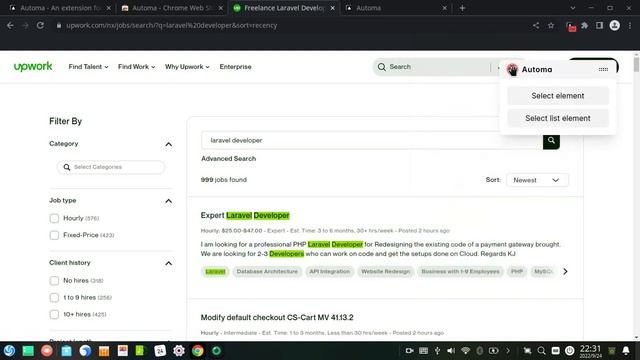This screenshot has height=360, width=640.
Task: Click the browser address bar URL
Action: click(x=171, y=25)
